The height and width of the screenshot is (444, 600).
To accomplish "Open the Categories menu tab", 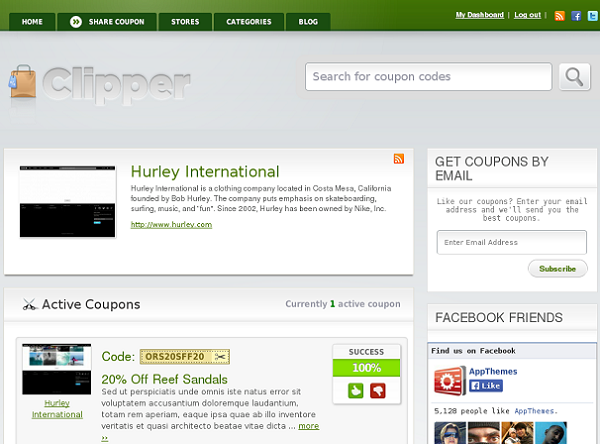I will [x=249, y=22].
